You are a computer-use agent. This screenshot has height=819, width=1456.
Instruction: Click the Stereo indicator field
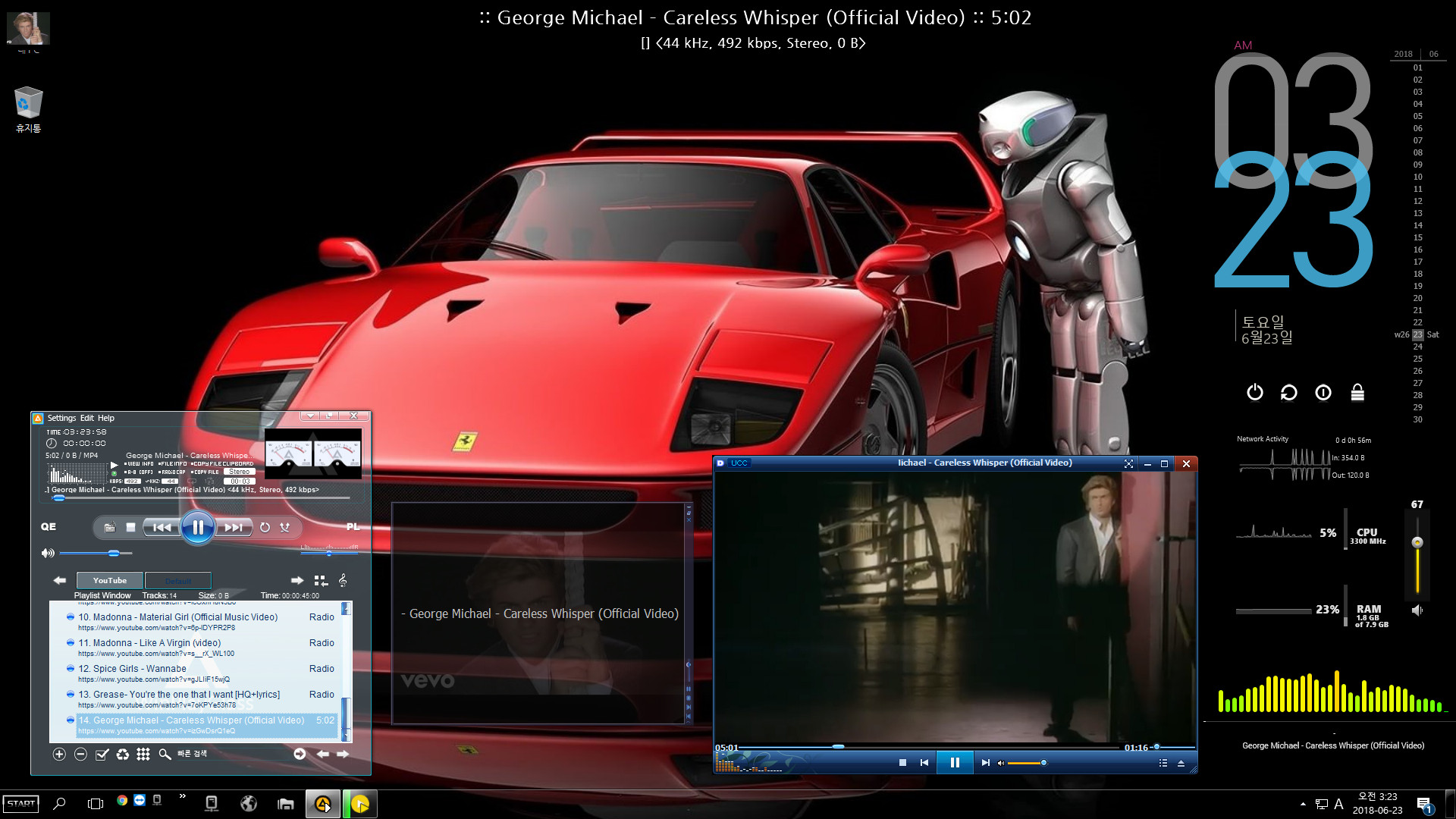tap(240, 472)
